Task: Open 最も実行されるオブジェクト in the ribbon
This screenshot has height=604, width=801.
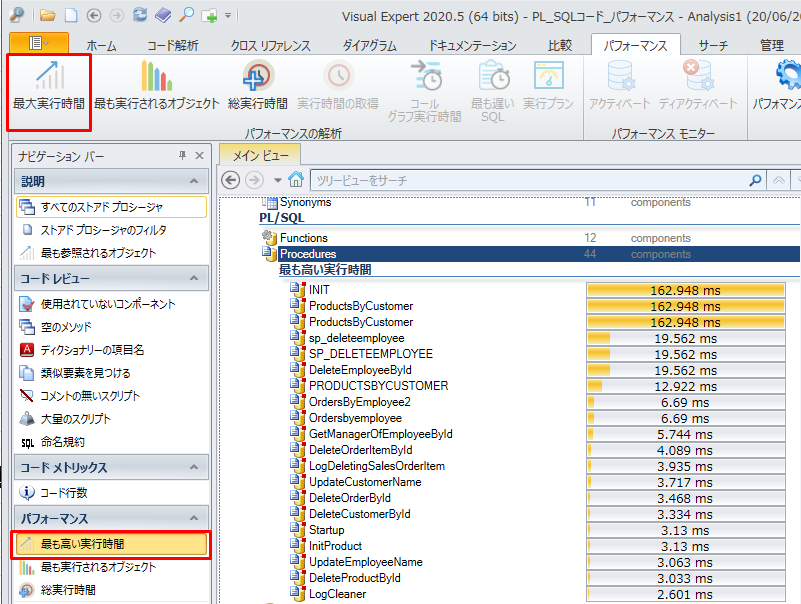Action: (x=156, y=85)
